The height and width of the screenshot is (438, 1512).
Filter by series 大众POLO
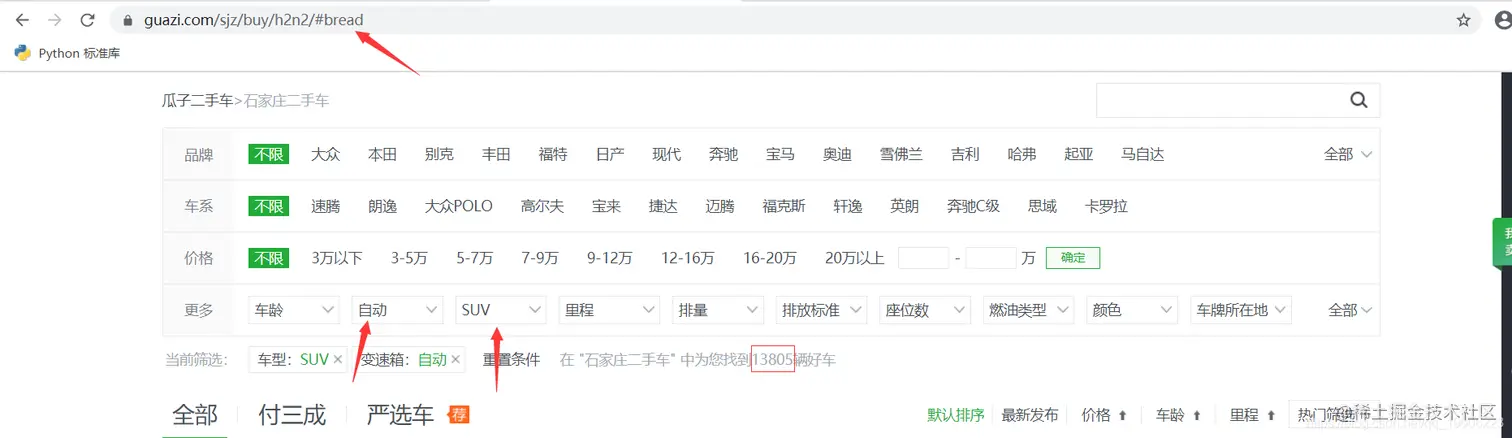click(x=459, y=206)
